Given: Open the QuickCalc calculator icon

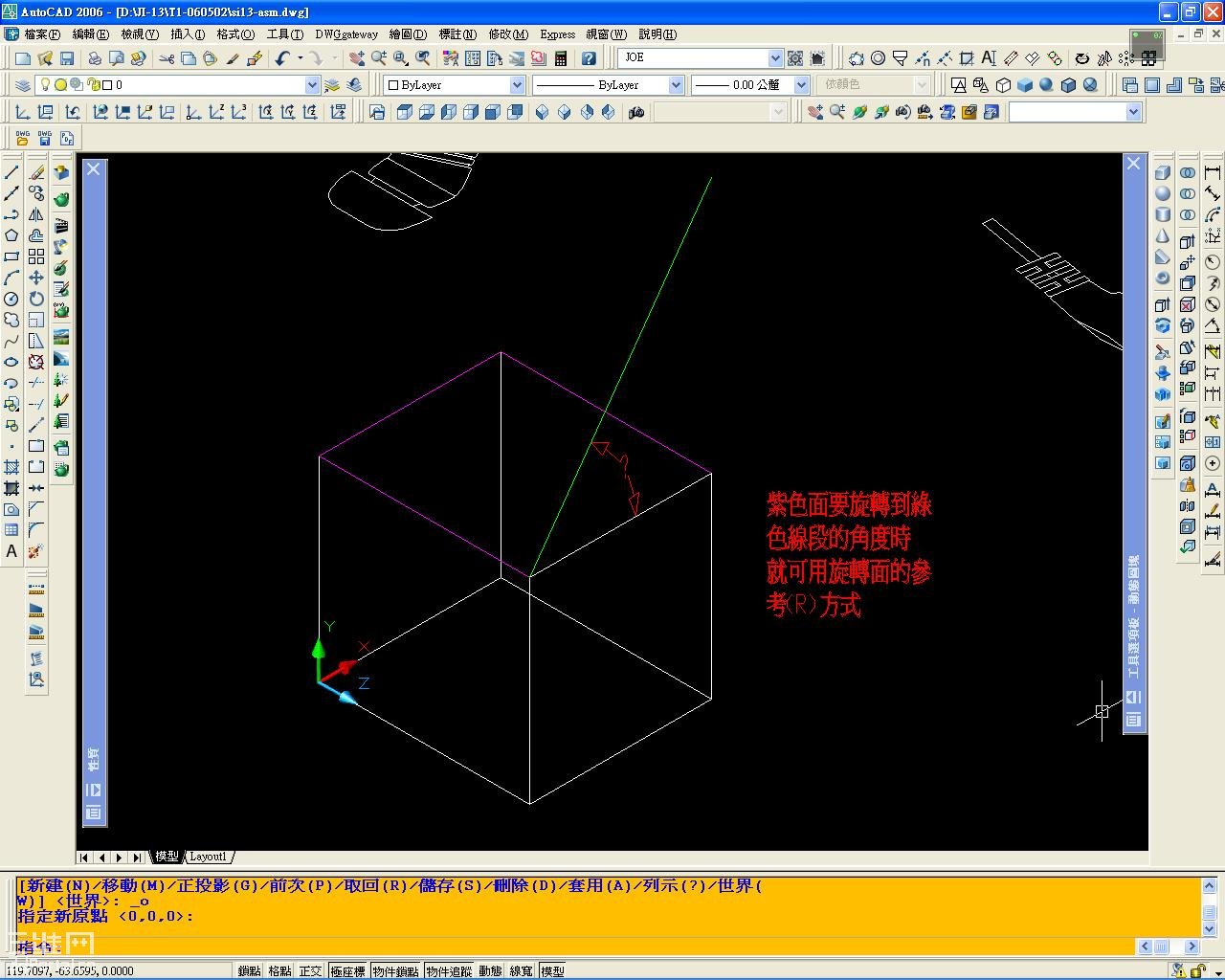Looking at the screenshot, I should coord(561,58).
